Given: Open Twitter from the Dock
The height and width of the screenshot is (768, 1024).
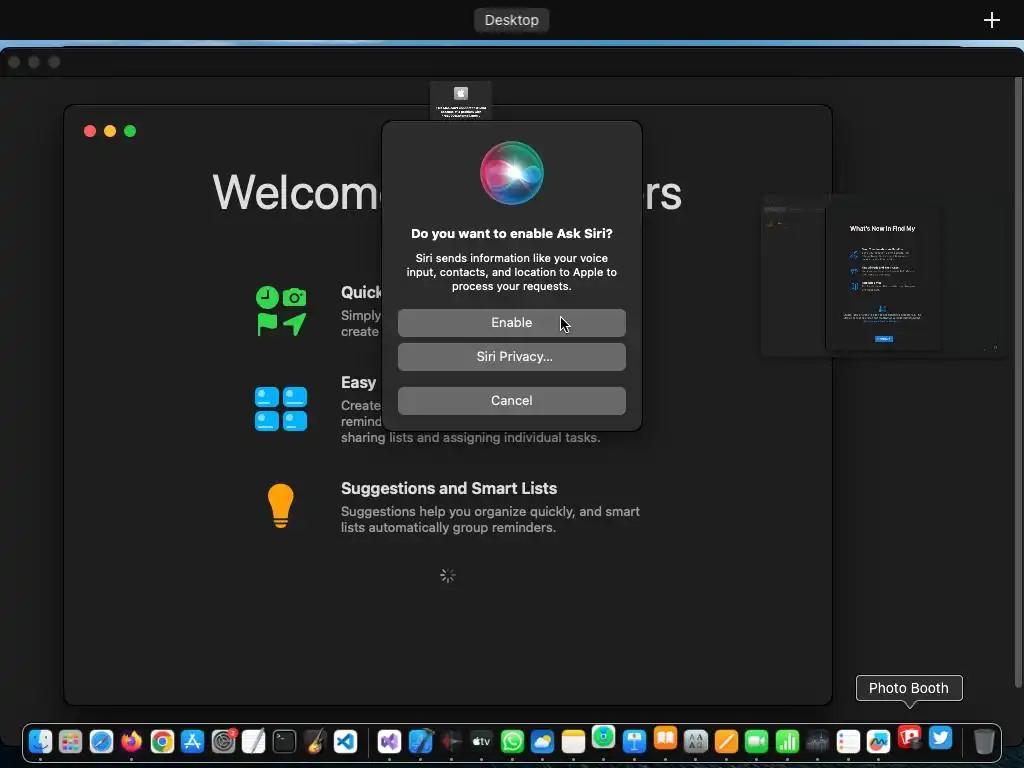Looking at the screenshot, I should [940, 738].
